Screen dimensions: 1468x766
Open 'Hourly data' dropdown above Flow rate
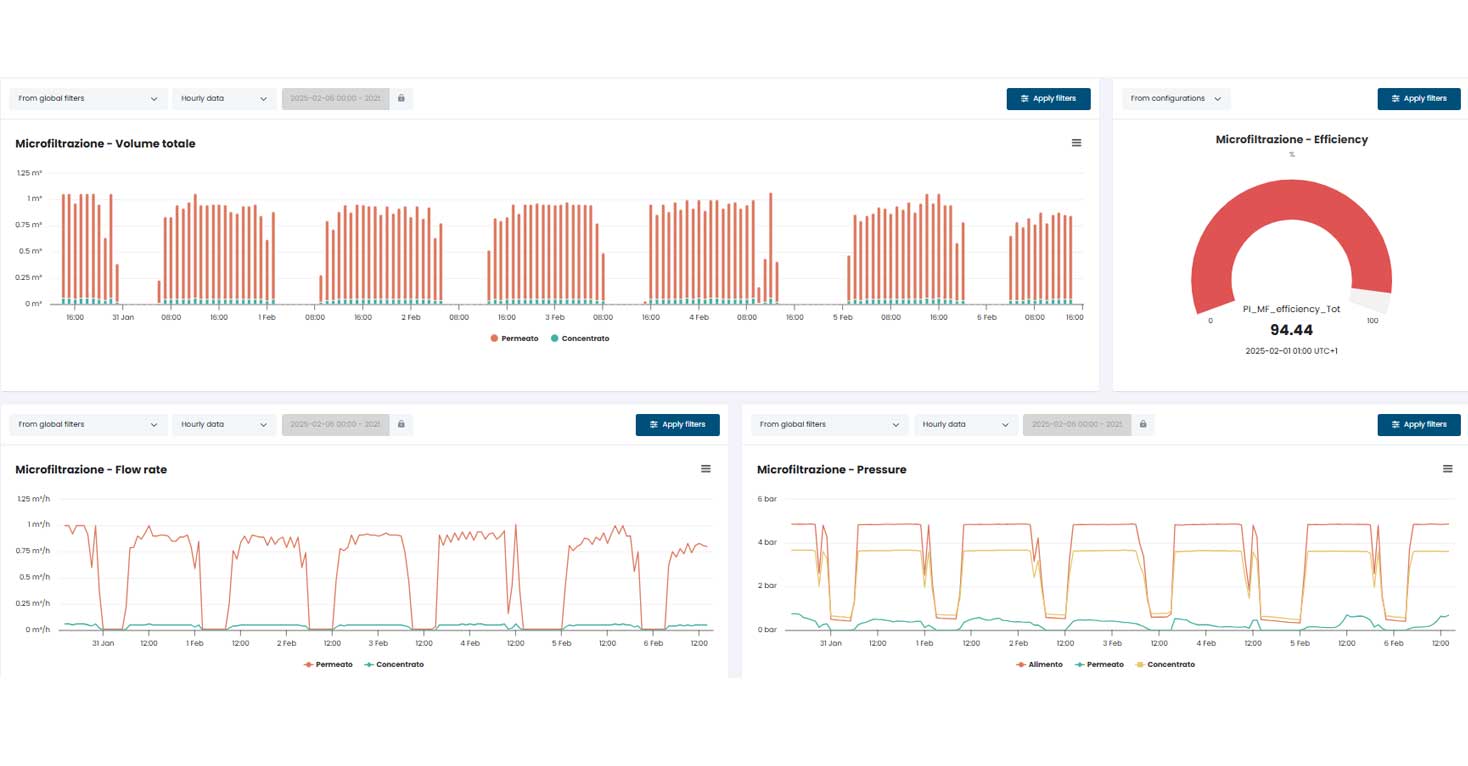pos(223,425)
